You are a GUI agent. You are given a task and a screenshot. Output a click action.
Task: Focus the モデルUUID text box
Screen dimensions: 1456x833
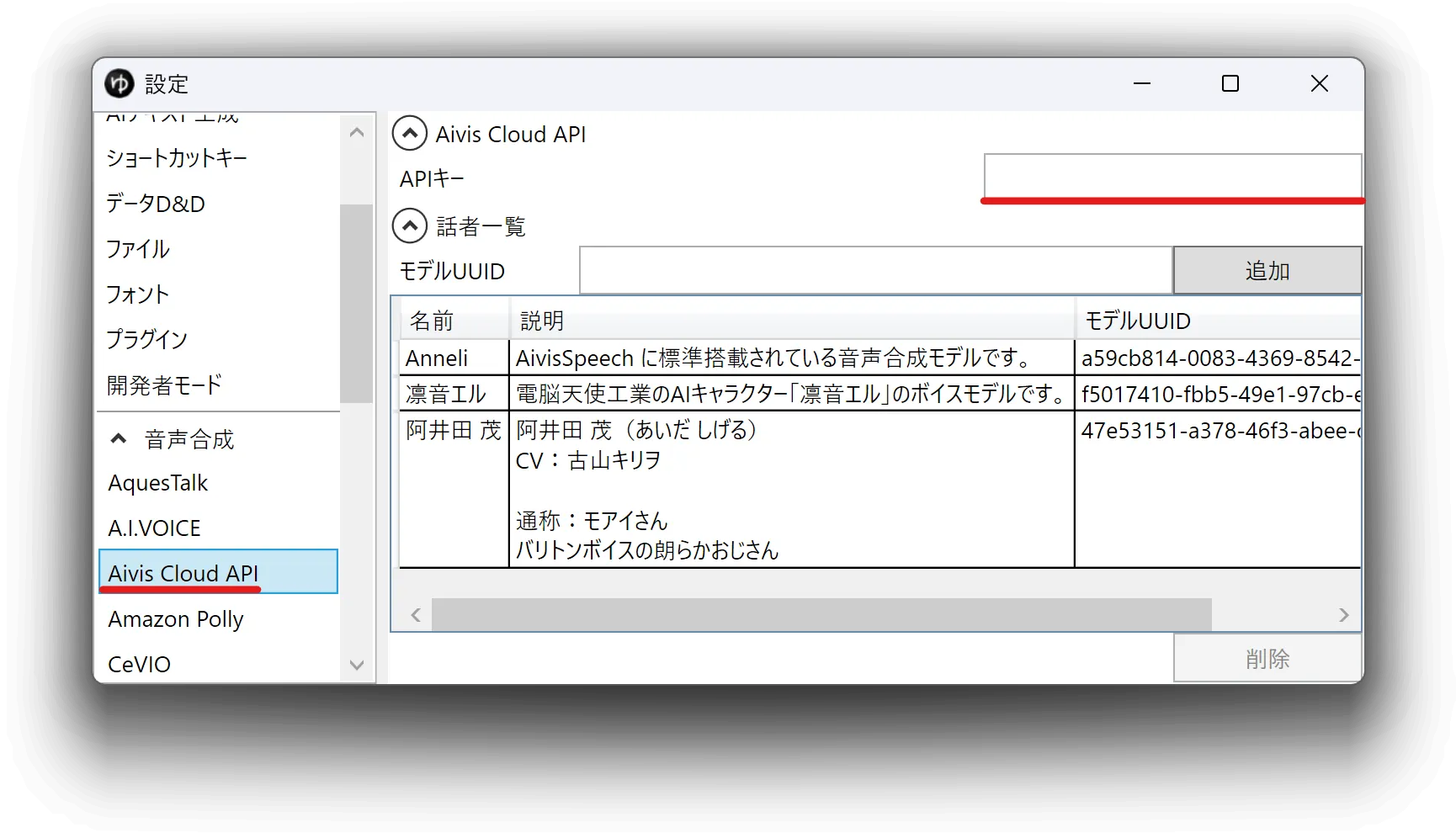point(876,270)
